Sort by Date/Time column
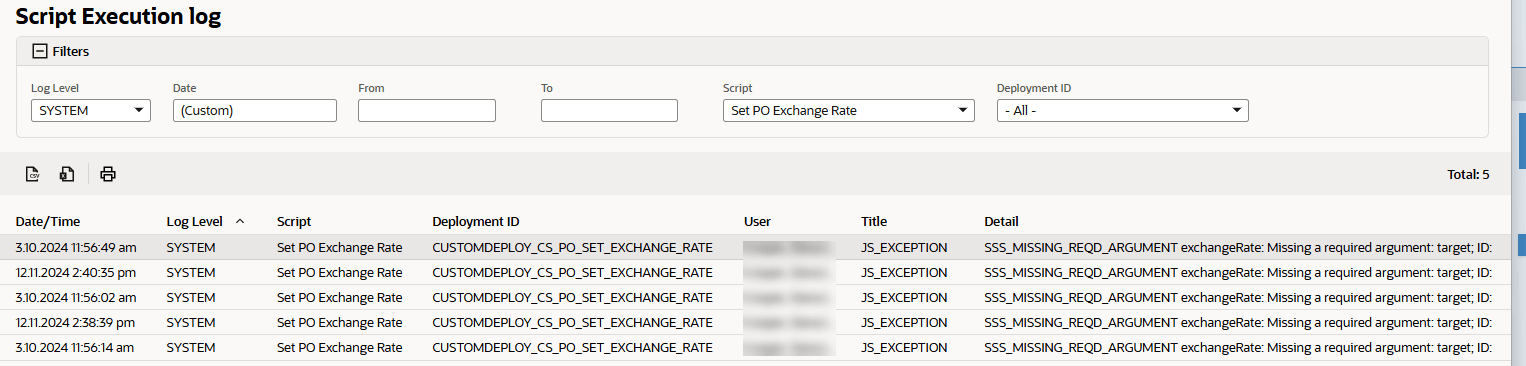The image size is (1526, 366). pos(48,221)
